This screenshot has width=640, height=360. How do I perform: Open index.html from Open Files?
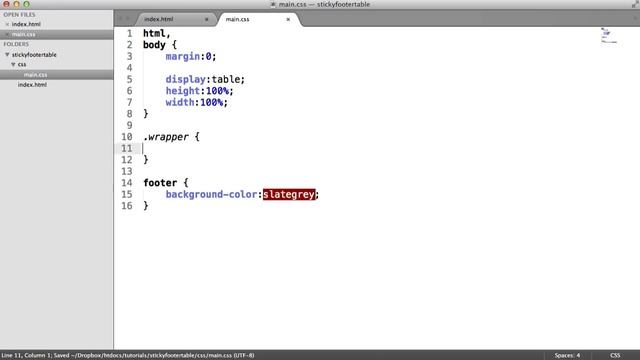pyautogui.click(x=26, y=24)
